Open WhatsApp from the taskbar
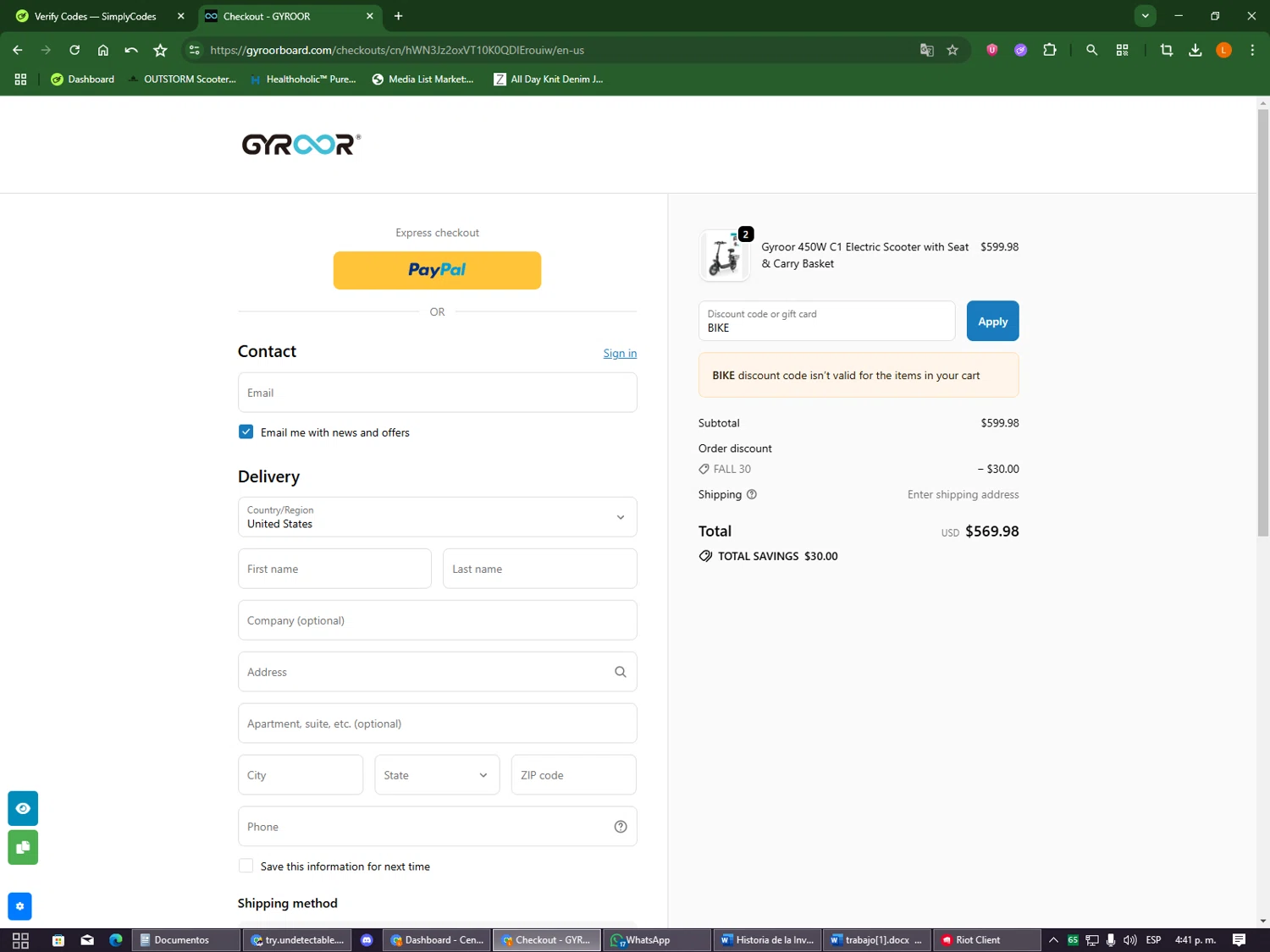This screenshot has width=1270, height=952. tap(656, 940)
